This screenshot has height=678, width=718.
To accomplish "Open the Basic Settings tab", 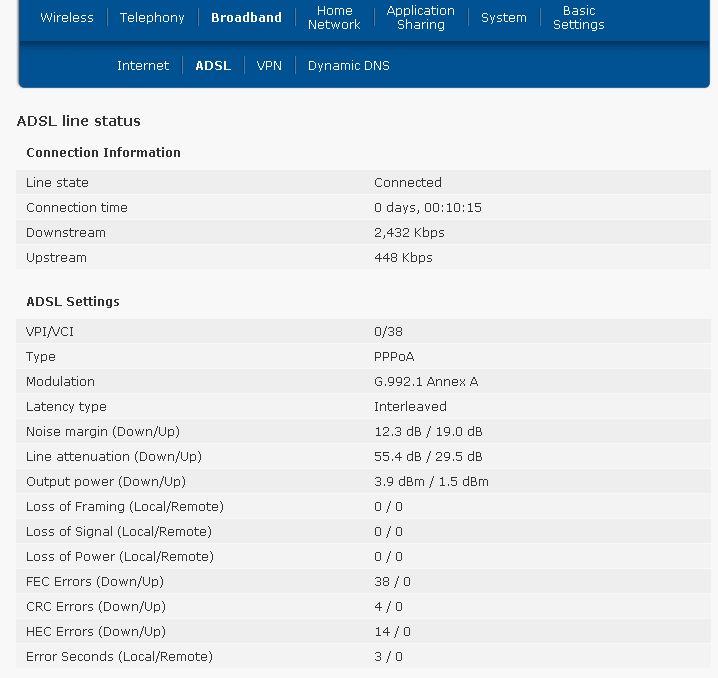I will point(578,18).
